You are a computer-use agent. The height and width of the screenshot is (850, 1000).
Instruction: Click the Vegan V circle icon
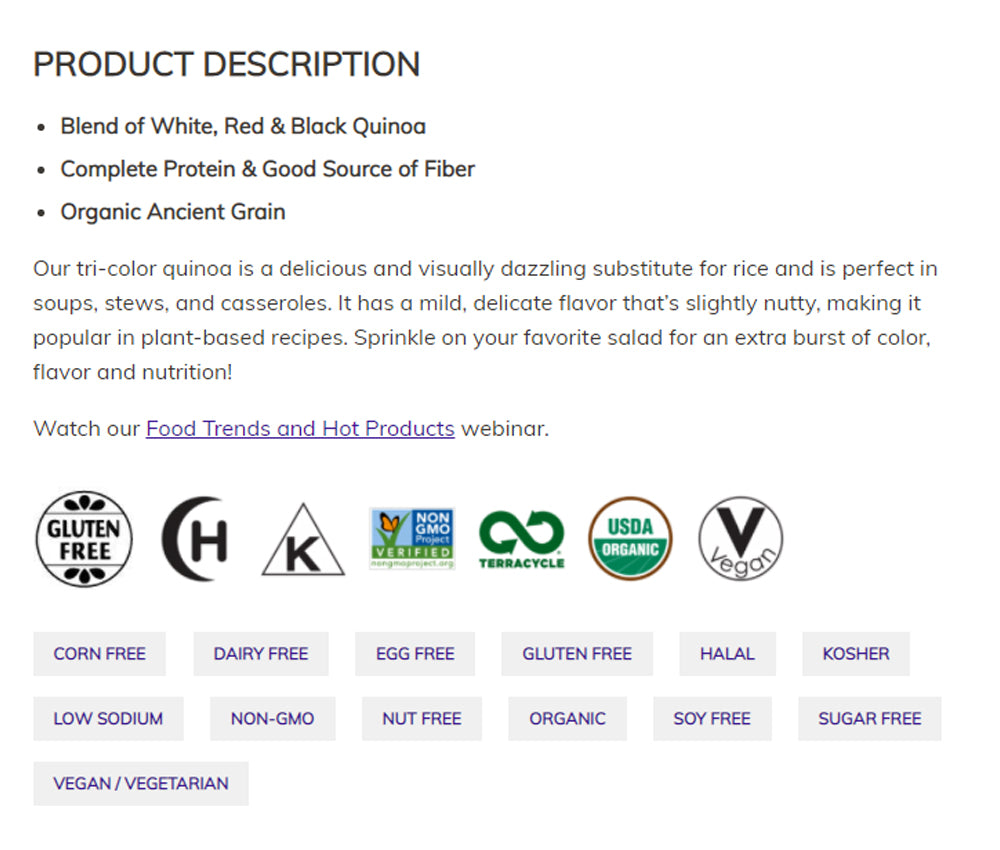pyautogui.click(x=740, y=539)
